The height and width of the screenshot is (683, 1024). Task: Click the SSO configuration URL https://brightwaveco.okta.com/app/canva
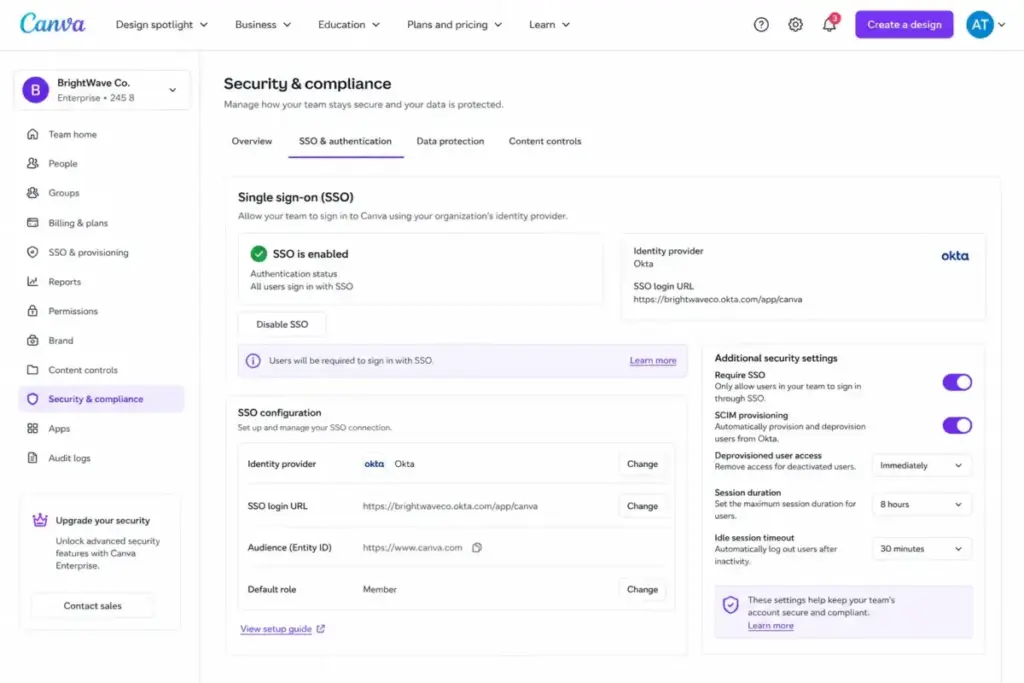450,506
